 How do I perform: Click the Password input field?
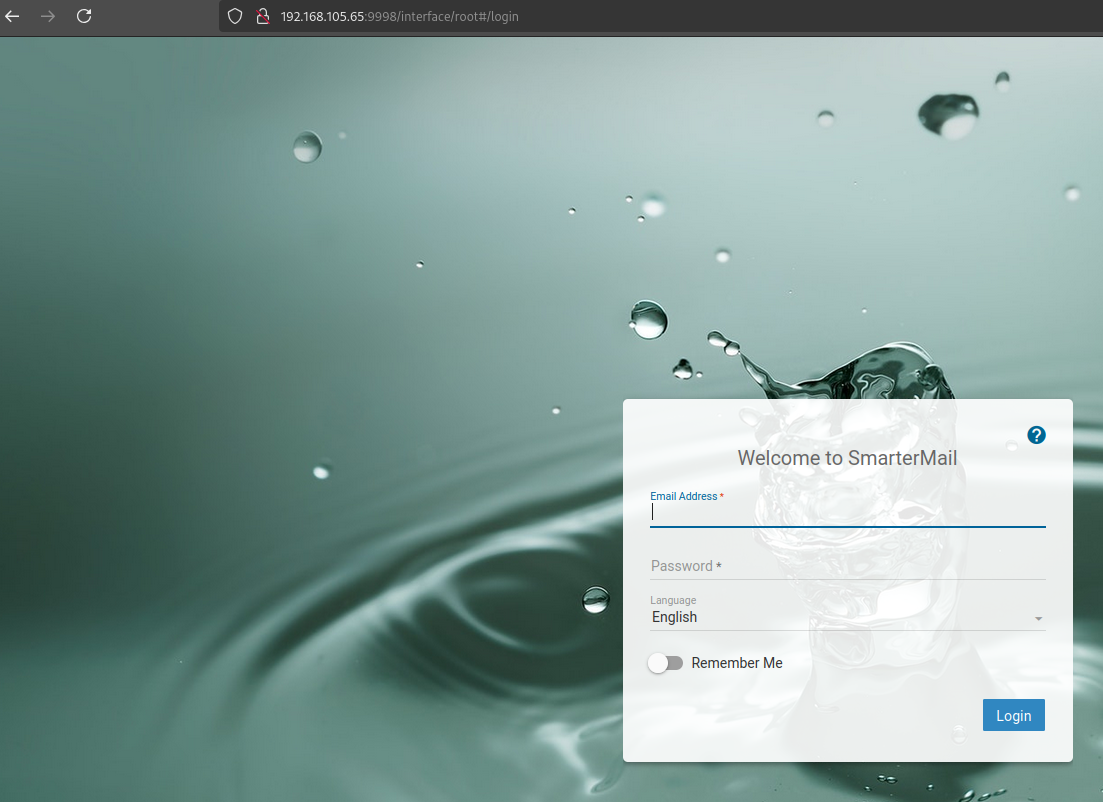click(848, 566)
